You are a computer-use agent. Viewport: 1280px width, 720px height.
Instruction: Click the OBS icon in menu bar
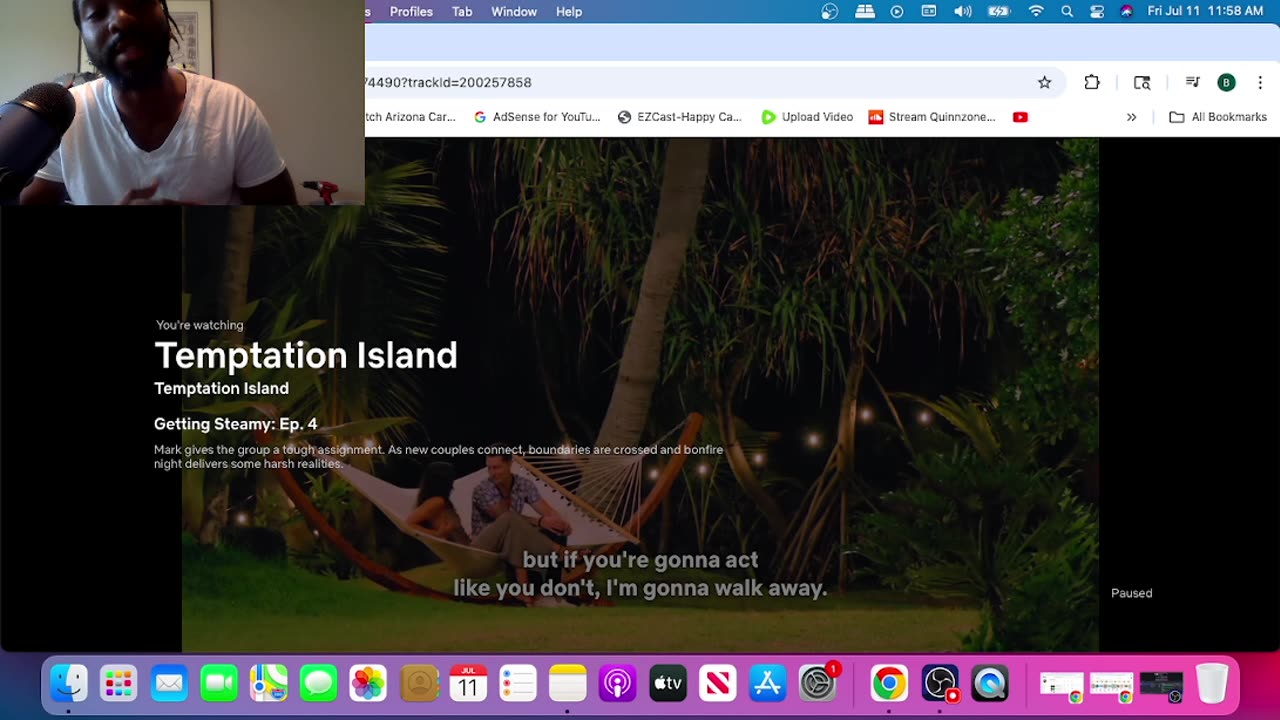pyautogui.click(x=830, y=12)
